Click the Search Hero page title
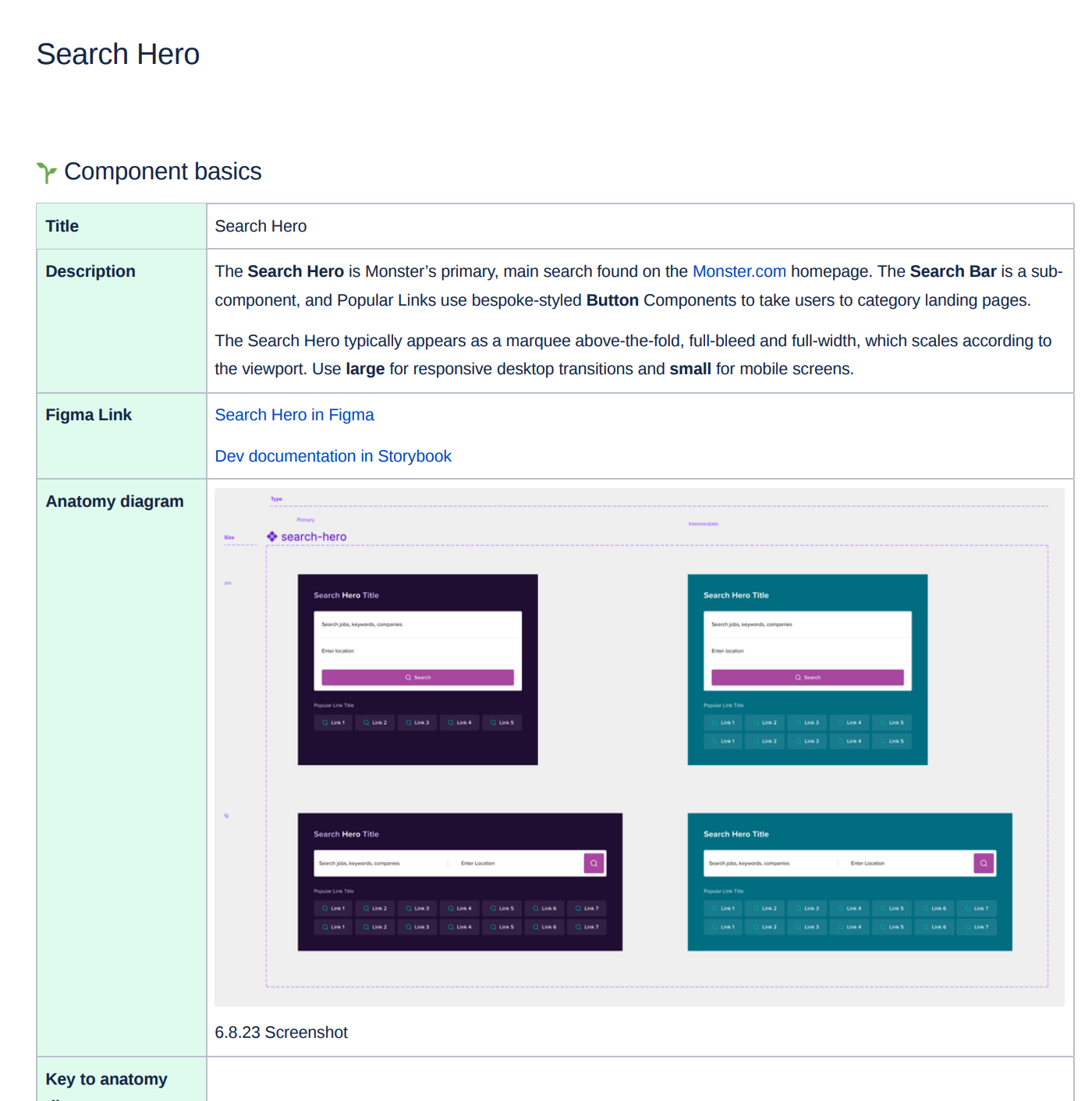 click(x=118, y=55)
